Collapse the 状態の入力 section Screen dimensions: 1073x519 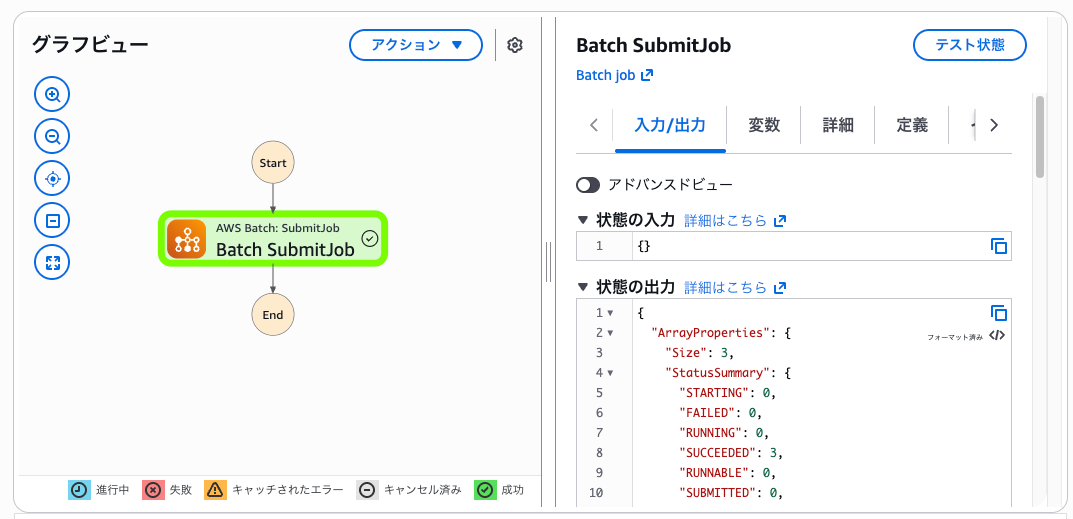point(583,220)
